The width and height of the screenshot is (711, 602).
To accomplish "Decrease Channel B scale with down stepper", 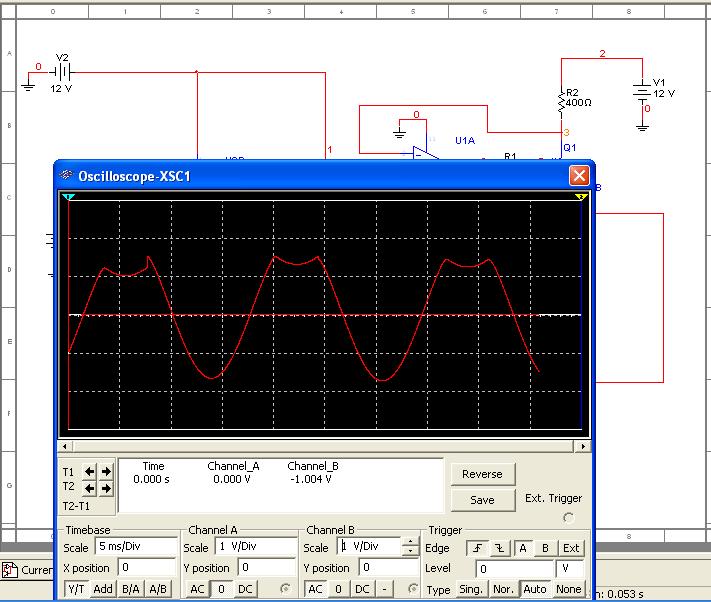I will point(411,552).
